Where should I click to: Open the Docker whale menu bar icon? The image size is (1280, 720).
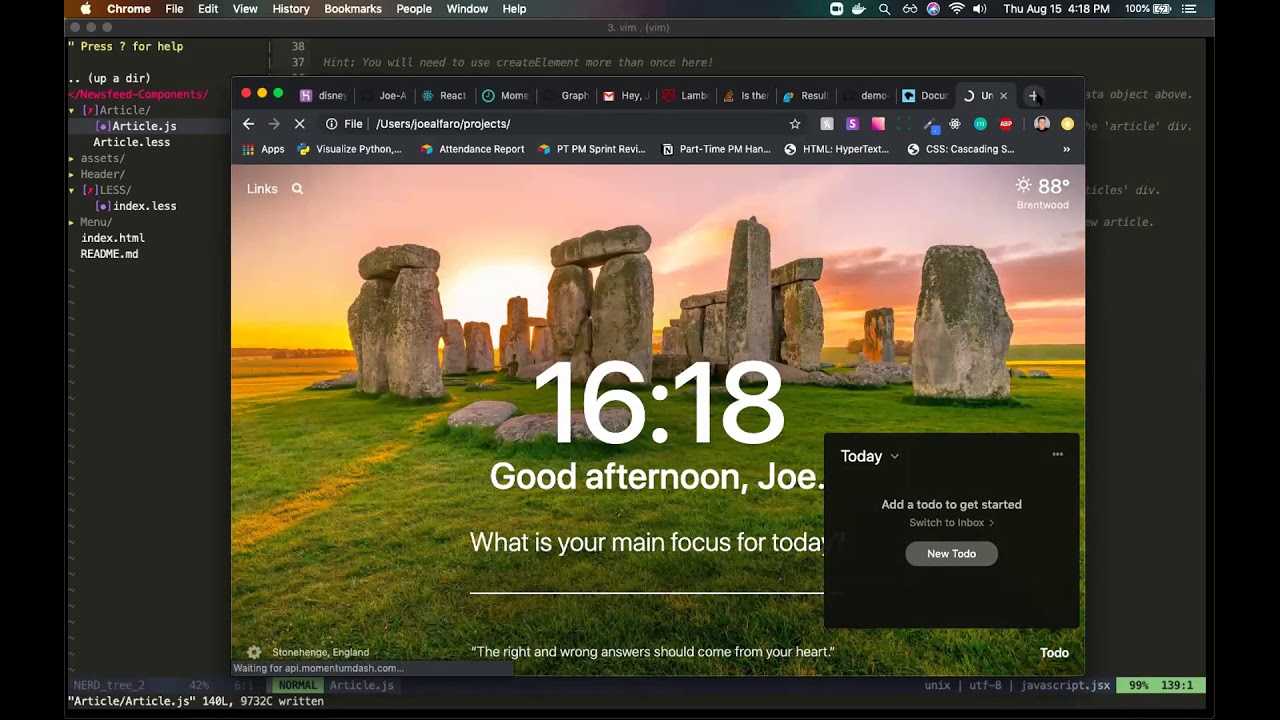point(860,9)
